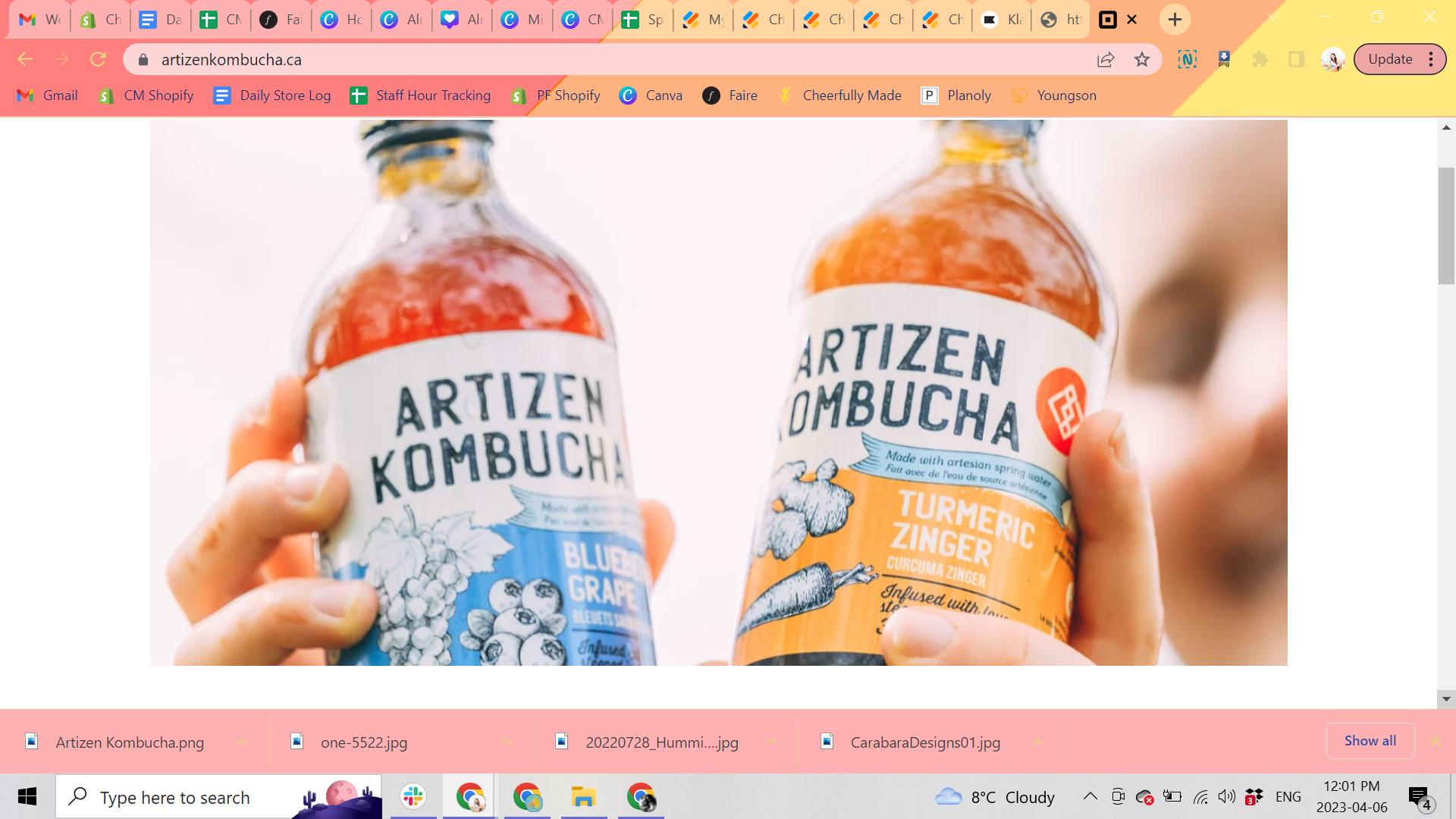Open File Explorer from the taskbar
Image resolution: width=1456 pixels, height=819 pixels.
point(583,796)
